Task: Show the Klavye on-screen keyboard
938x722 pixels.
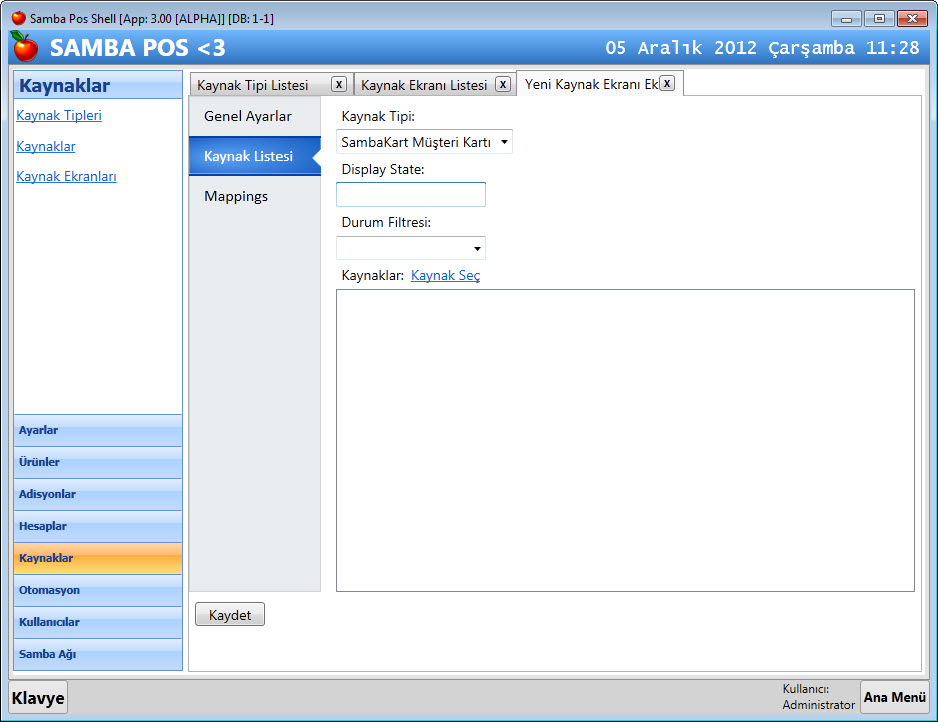Action: [38, 698]
